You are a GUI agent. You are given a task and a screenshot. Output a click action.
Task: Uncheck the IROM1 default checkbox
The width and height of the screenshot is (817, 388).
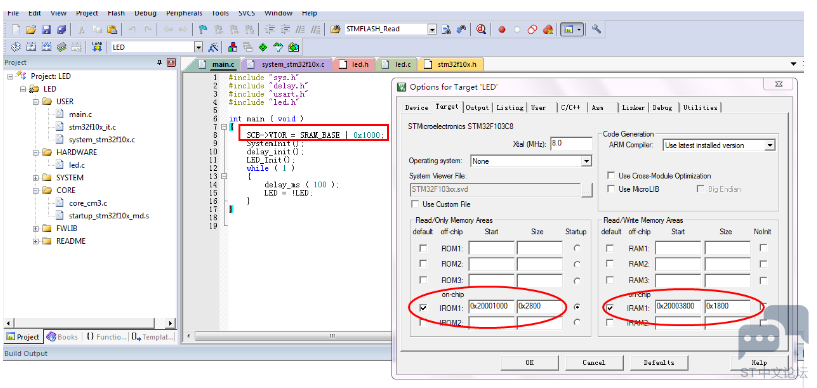(x=424, y=308)
